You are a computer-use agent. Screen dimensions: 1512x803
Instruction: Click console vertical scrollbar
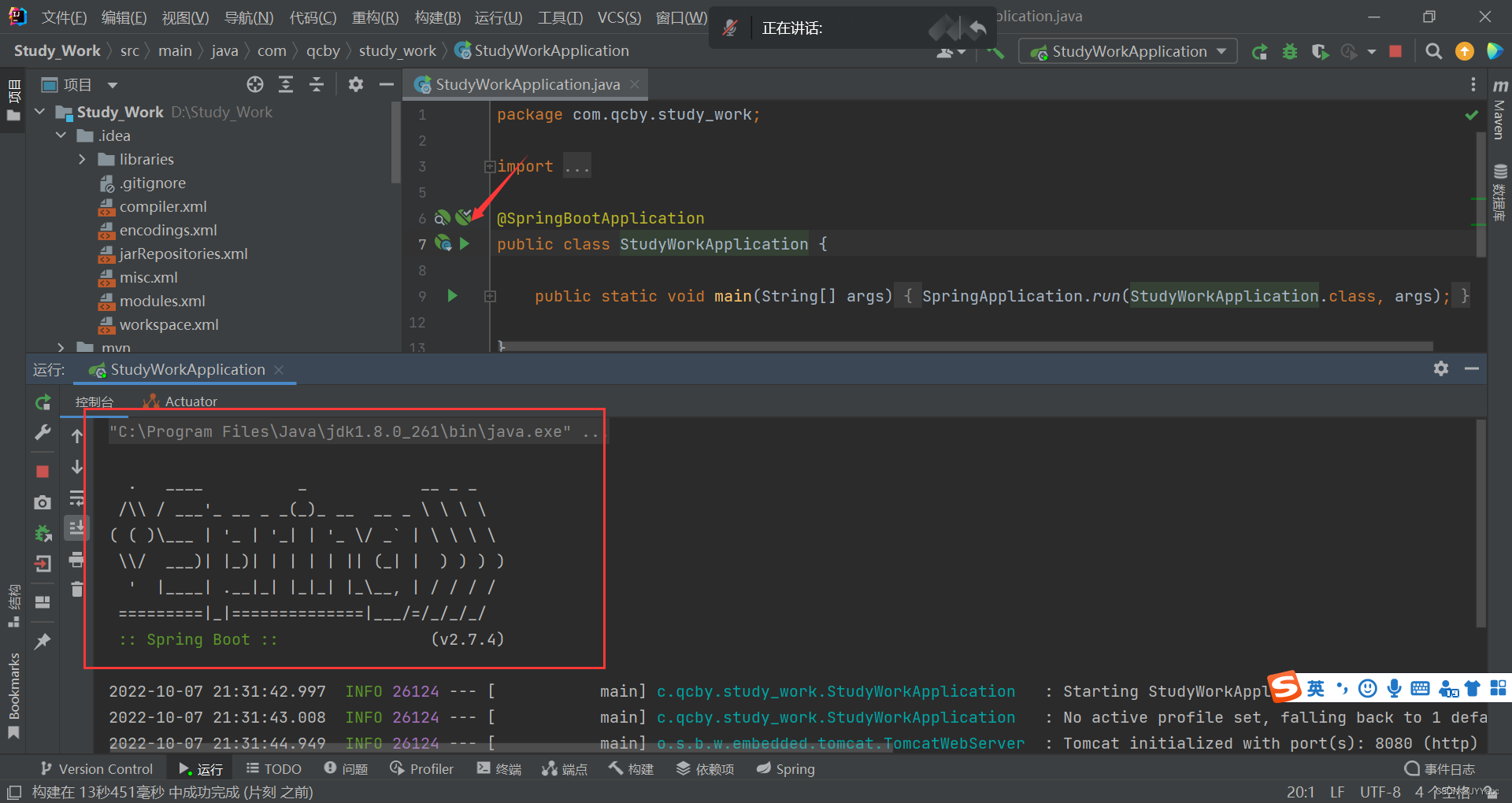(1480, 524)
